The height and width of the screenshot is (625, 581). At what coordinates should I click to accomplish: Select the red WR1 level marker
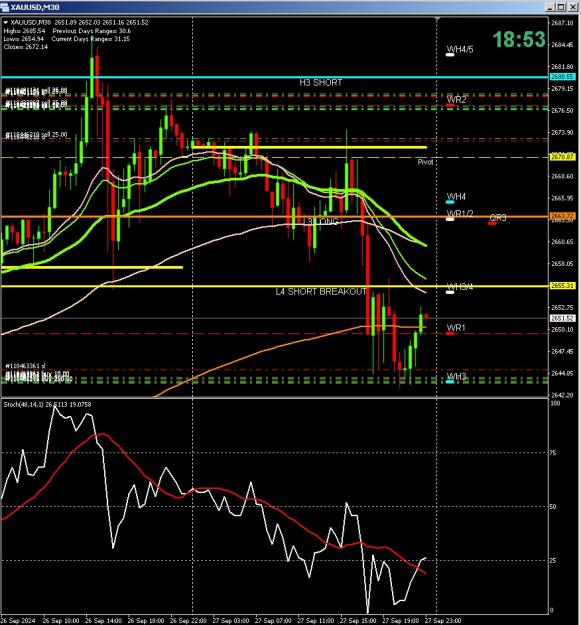pyautogui.click(x=450, y=333)
